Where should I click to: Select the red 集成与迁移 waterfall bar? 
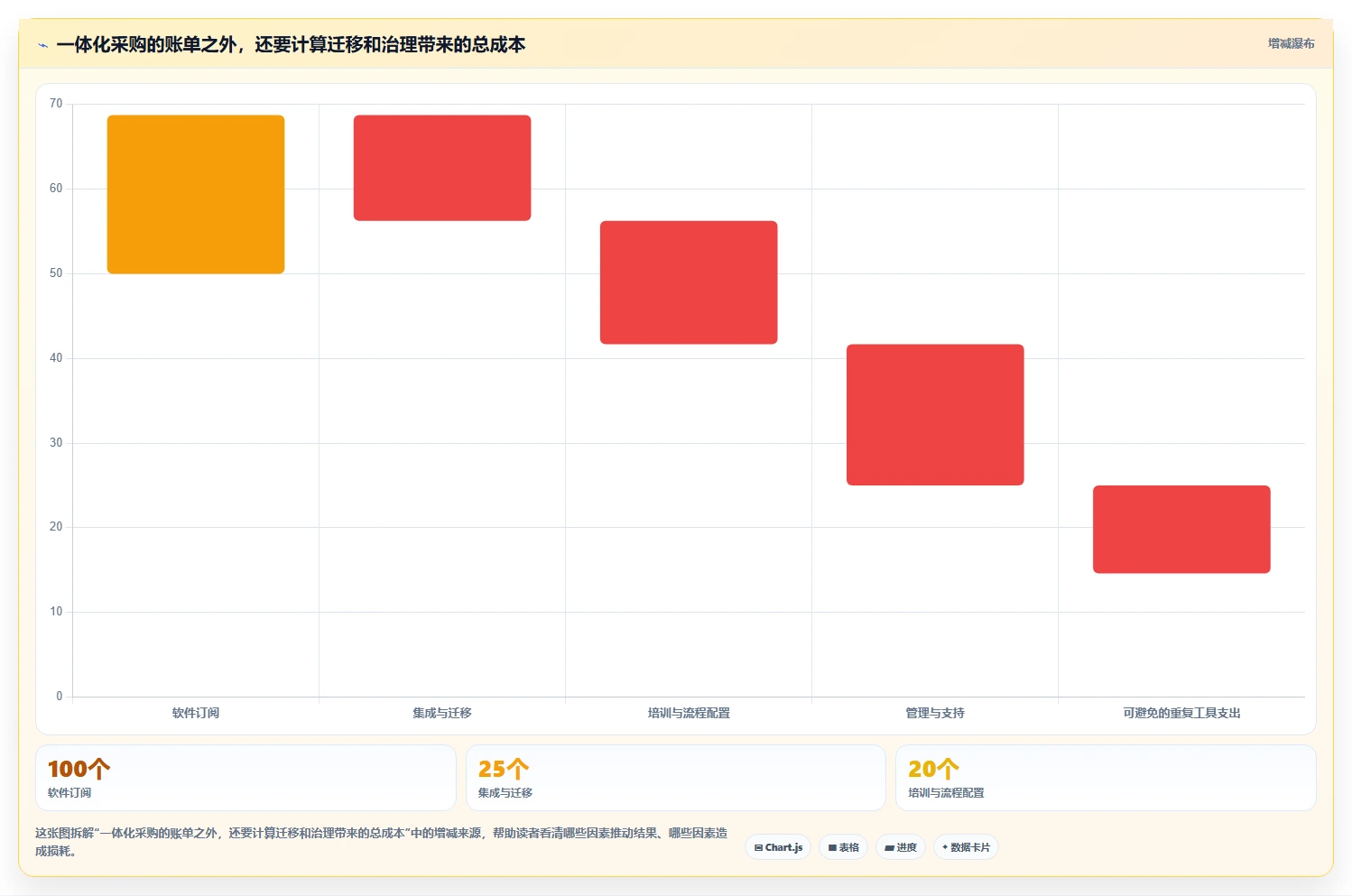[442, 168]
